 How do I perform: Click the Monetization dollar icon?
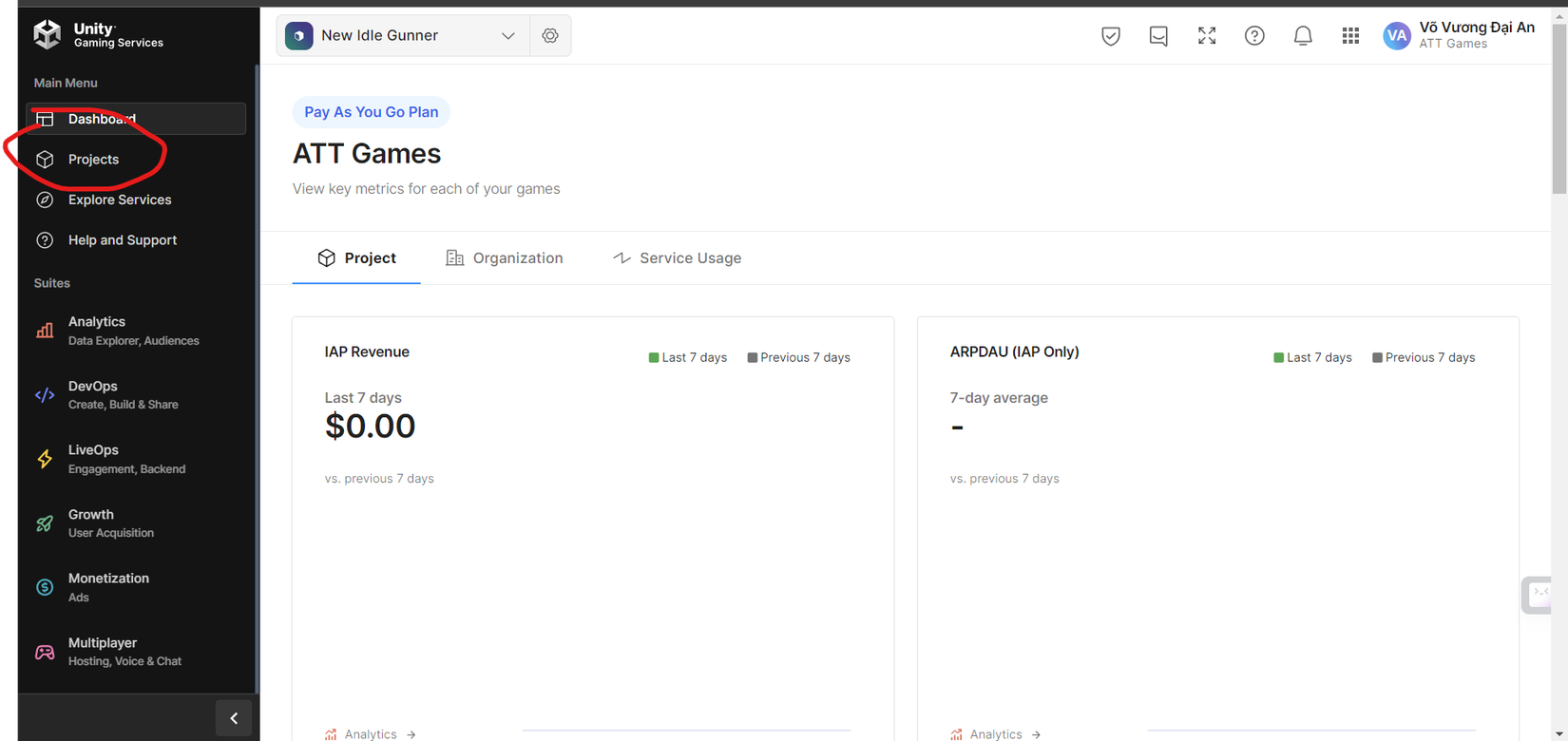click(45, 587)
